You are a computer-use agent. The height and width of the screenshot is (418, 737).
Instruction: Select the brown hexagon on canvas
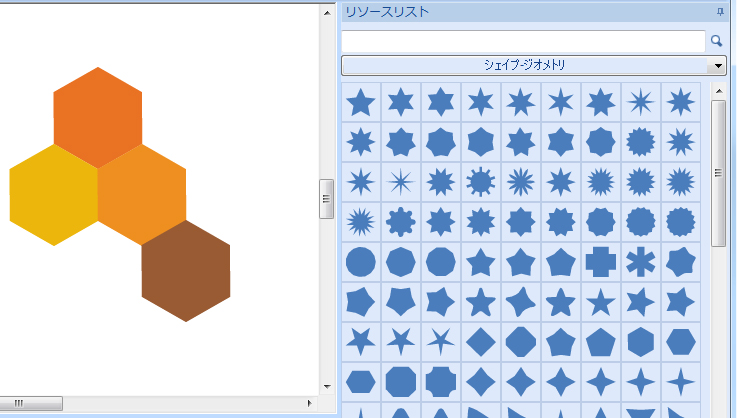coord(186,271)
